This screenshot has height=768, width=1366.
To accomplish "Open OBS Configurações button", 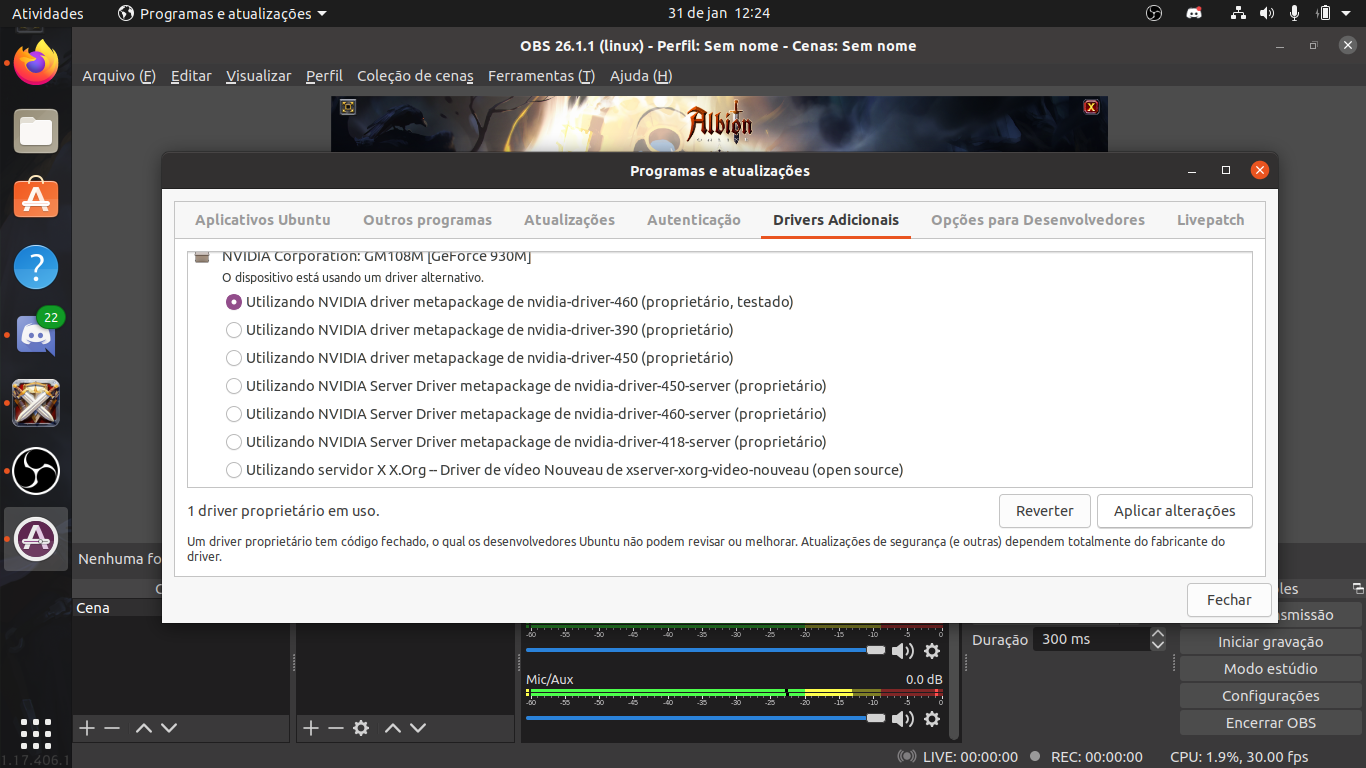I will point(1271,696).
